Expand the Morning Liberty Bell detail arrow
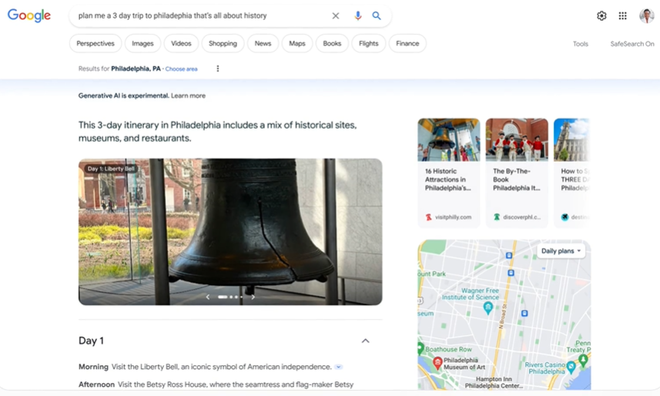Screen dimensions: 660x396 point(338,367)
